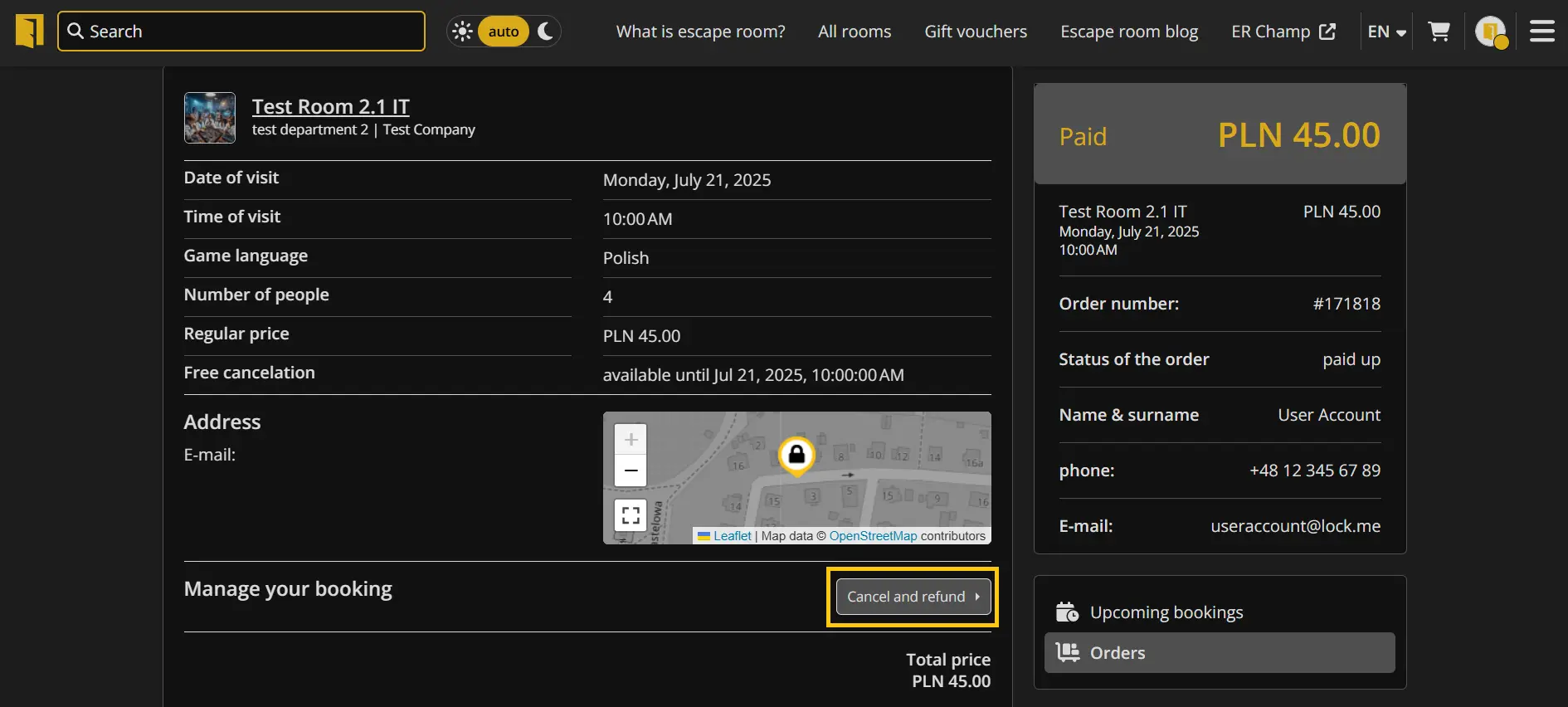Viewport: 1568px width, 707px height.
Task: Open the hamburger main menu
Action: pos(1541,32)
